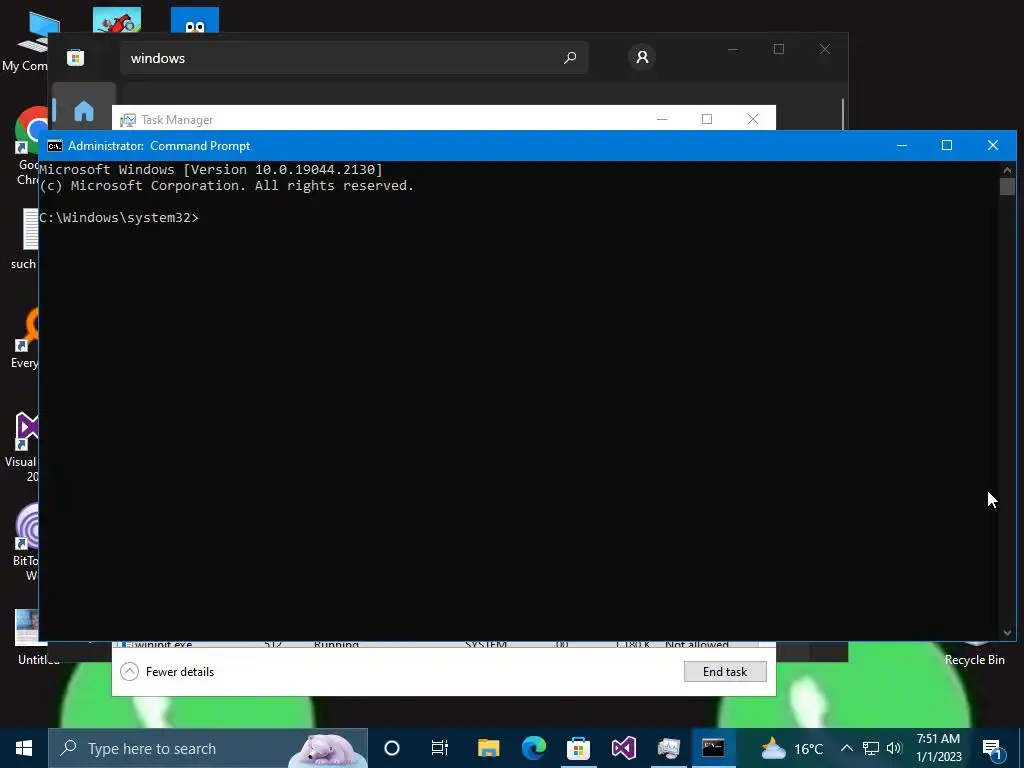This screenshot has height=768, width=1024.
Task: Click the Command Prompt taskbar icon
Action: [x=713, y=748]
